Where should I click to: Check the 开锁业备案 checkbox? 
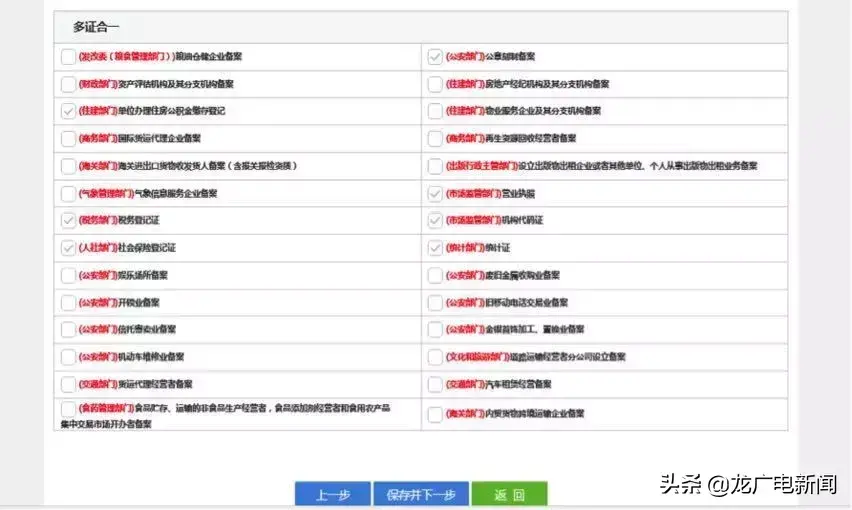(x=68, y=302)
